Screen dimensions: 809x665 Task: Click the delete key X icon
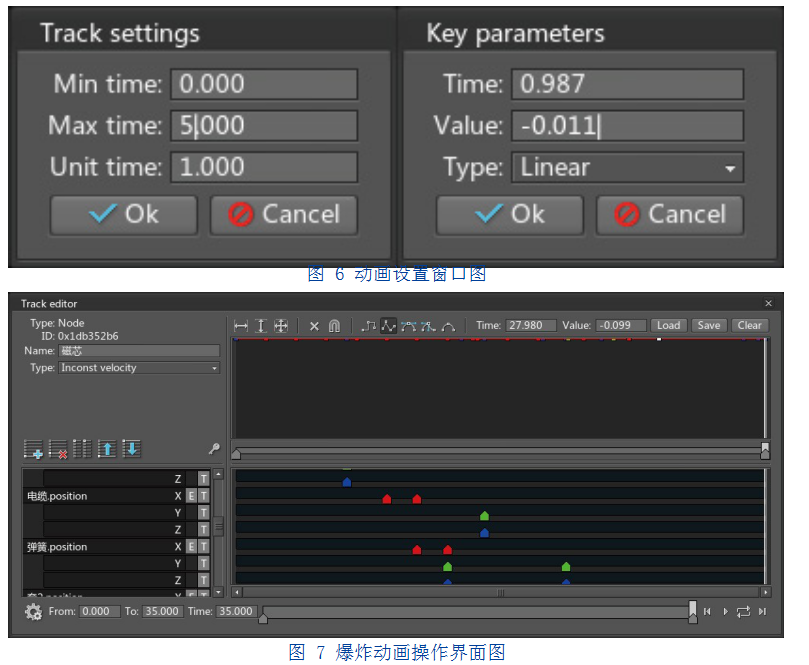coord(314,326)
